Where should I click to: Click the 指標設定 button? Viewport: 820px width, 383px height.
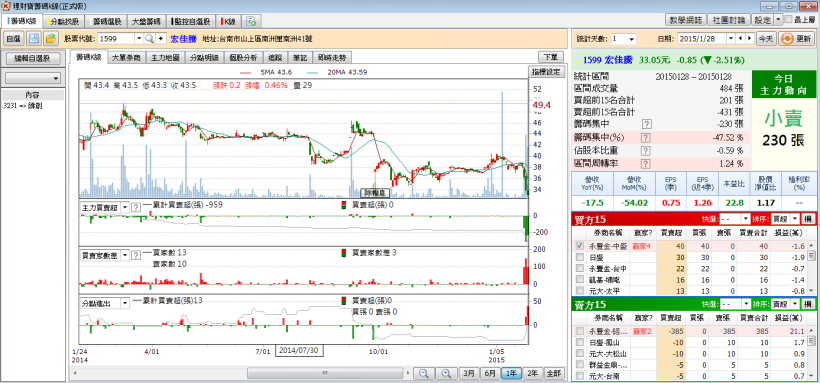546,72
